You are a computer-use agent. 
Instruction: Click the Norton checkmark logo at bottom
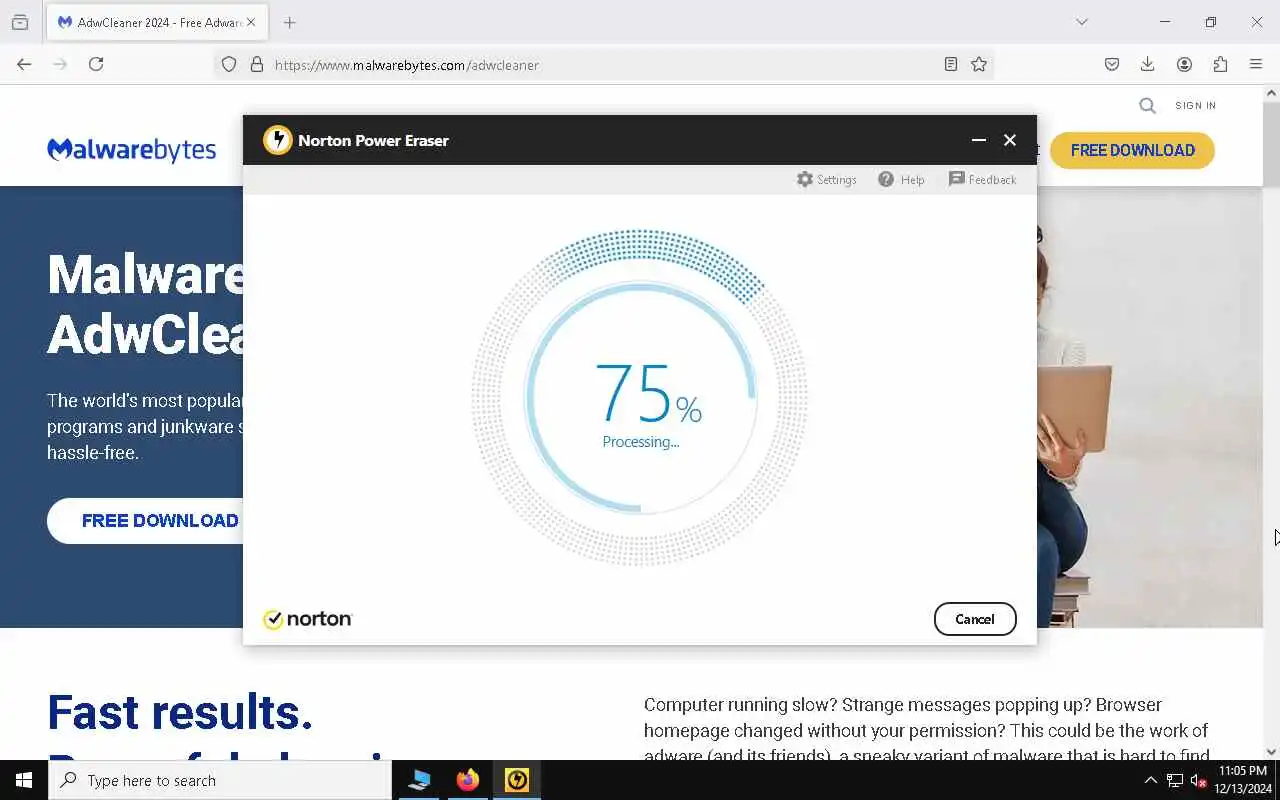pos(307,619)
